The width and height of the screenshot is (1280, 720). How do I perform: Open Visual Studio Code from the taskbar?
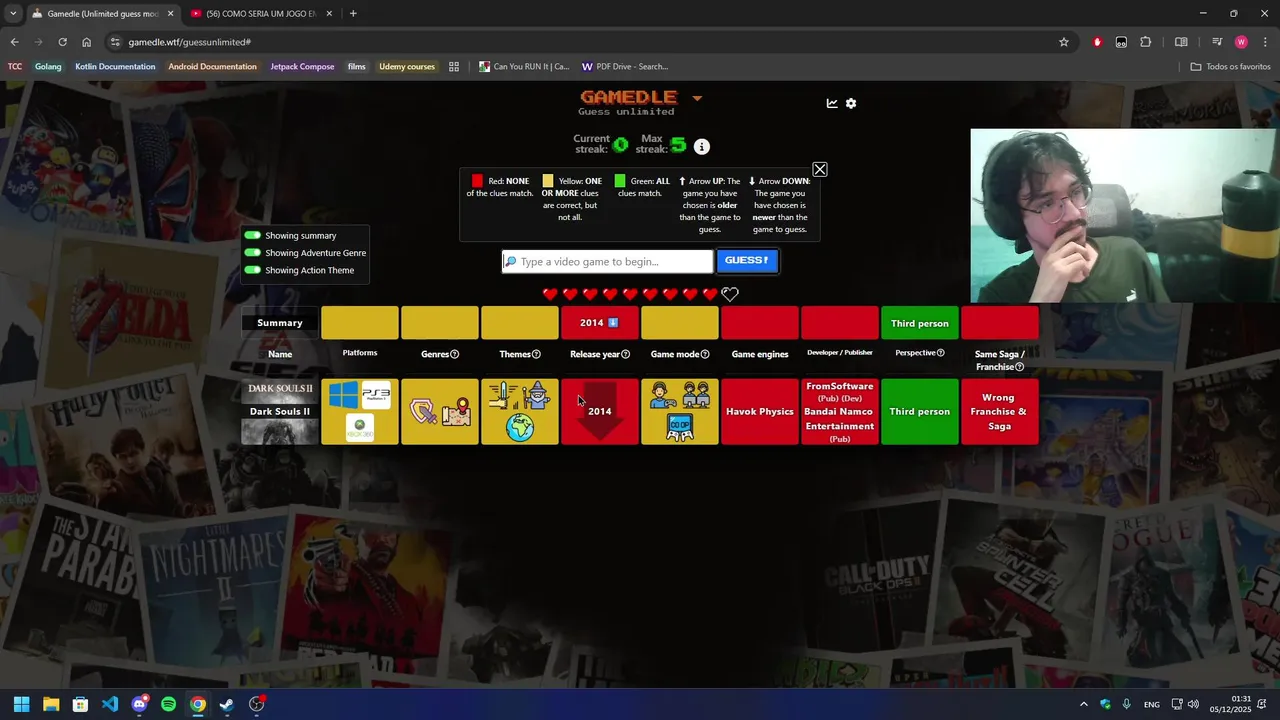110,704
